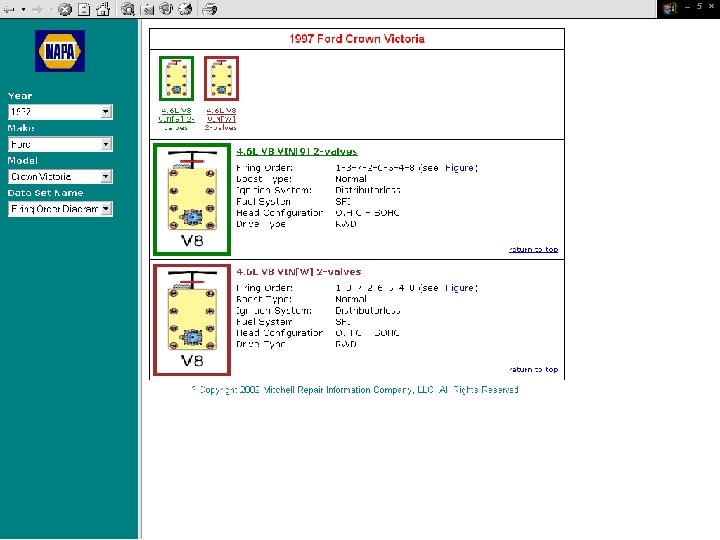Click the Forward arrow in the toolbar
This screenshot has height=540, width=720.
38,9
